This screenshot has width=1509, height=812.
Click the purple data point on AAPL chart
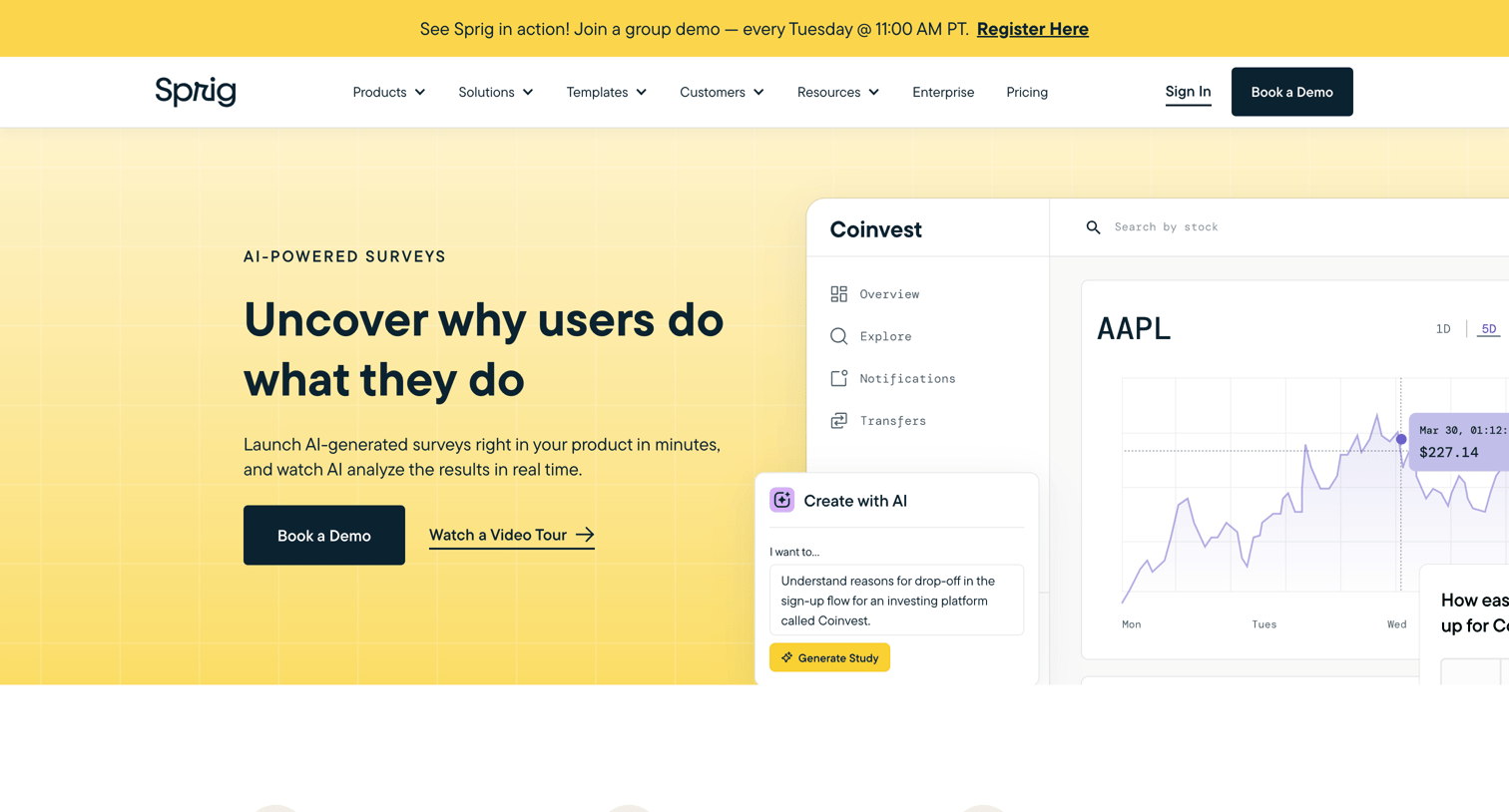[x=1401, y=439]
